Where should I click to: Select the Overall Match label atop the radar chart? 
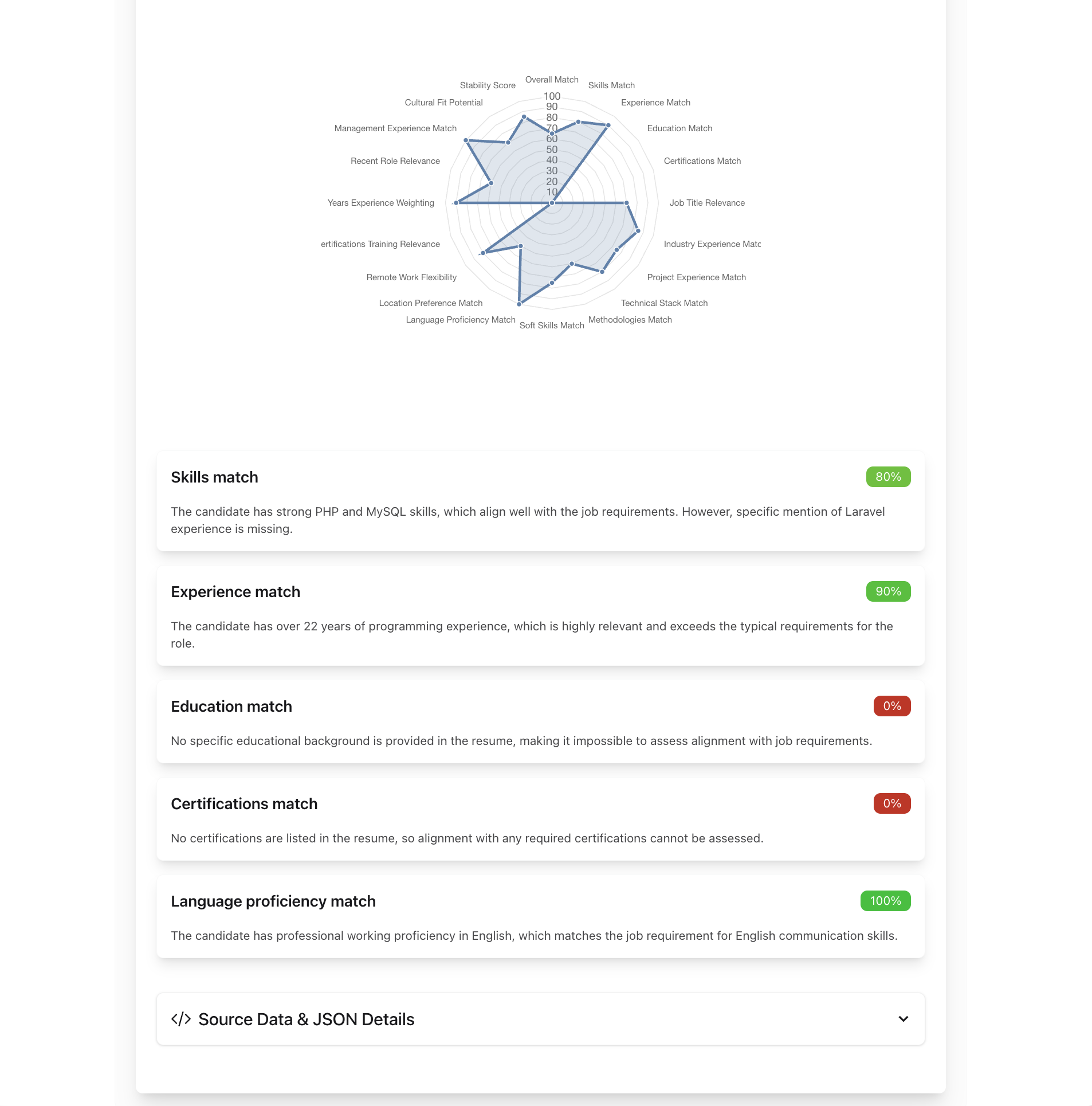coord(551,79)
